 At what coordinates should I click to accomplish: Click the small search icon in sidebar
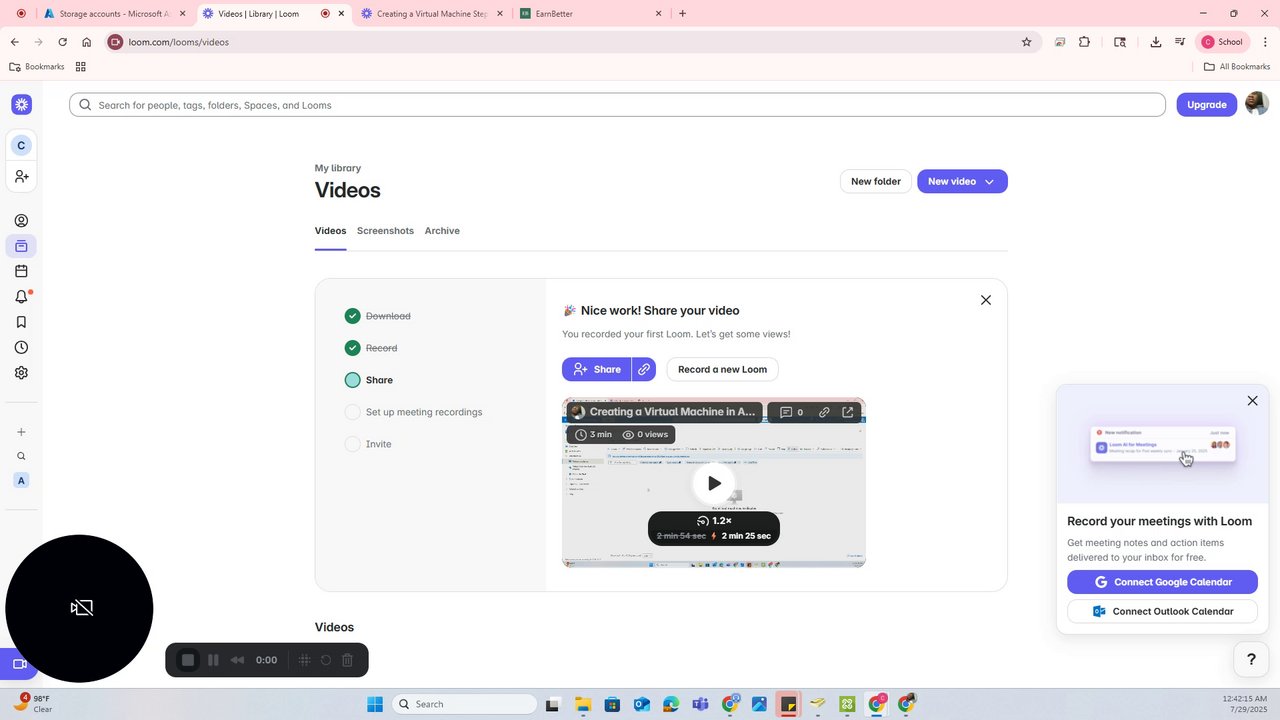[x=21, y=456]
